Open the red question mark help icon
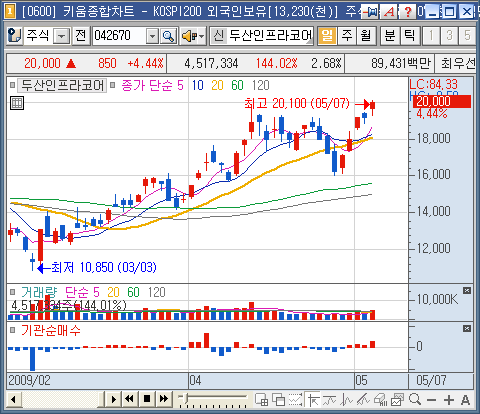The image size is (480, 414). (407, 12)
